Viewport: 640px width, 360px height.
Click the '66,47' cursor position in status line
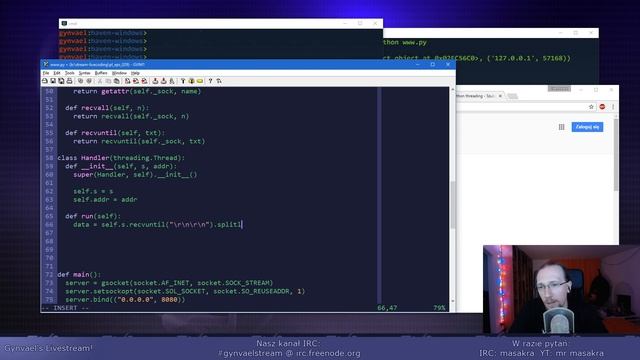387,308
